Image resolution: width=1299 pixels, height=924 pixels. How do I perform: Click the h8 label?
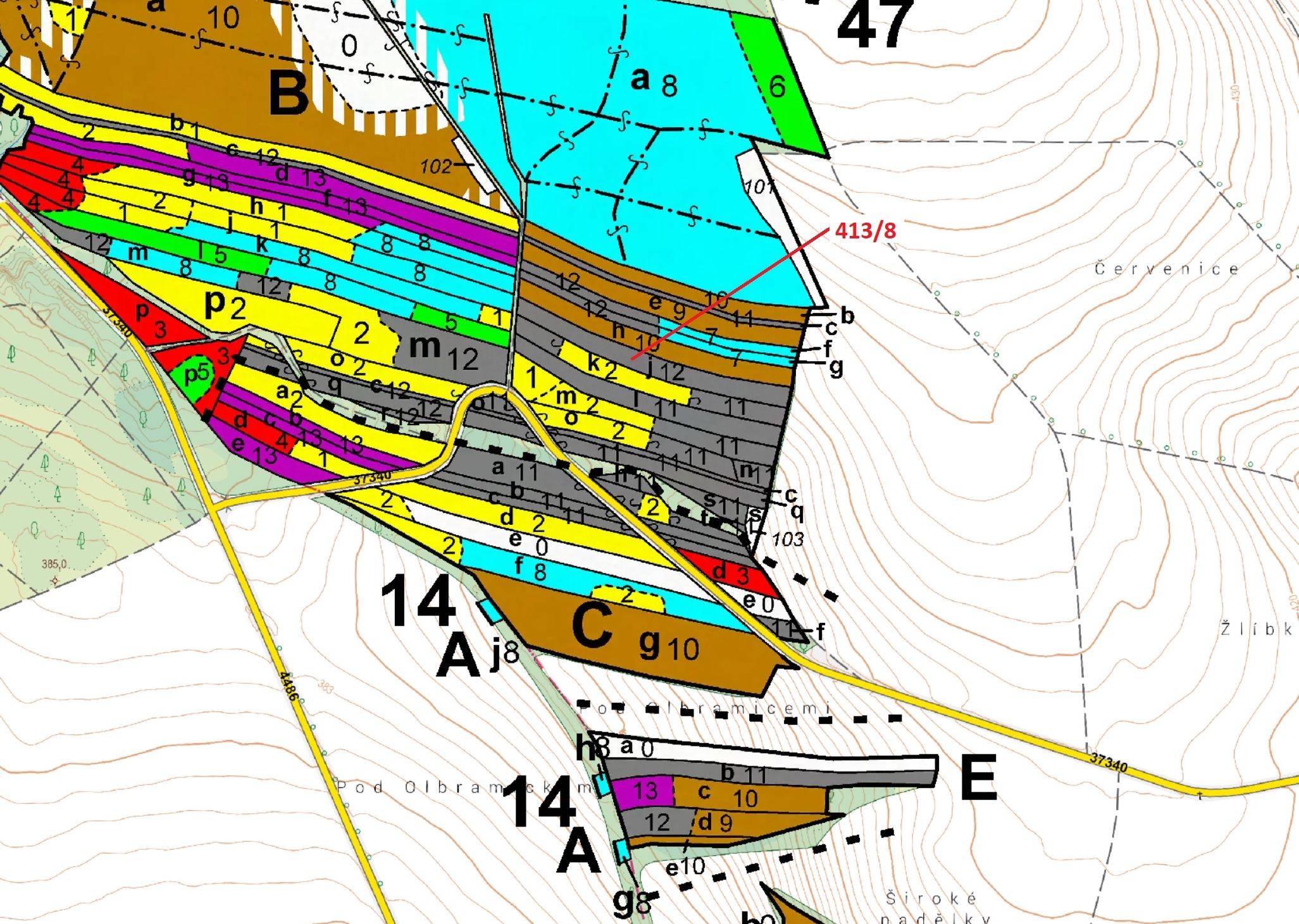[592, 748]
